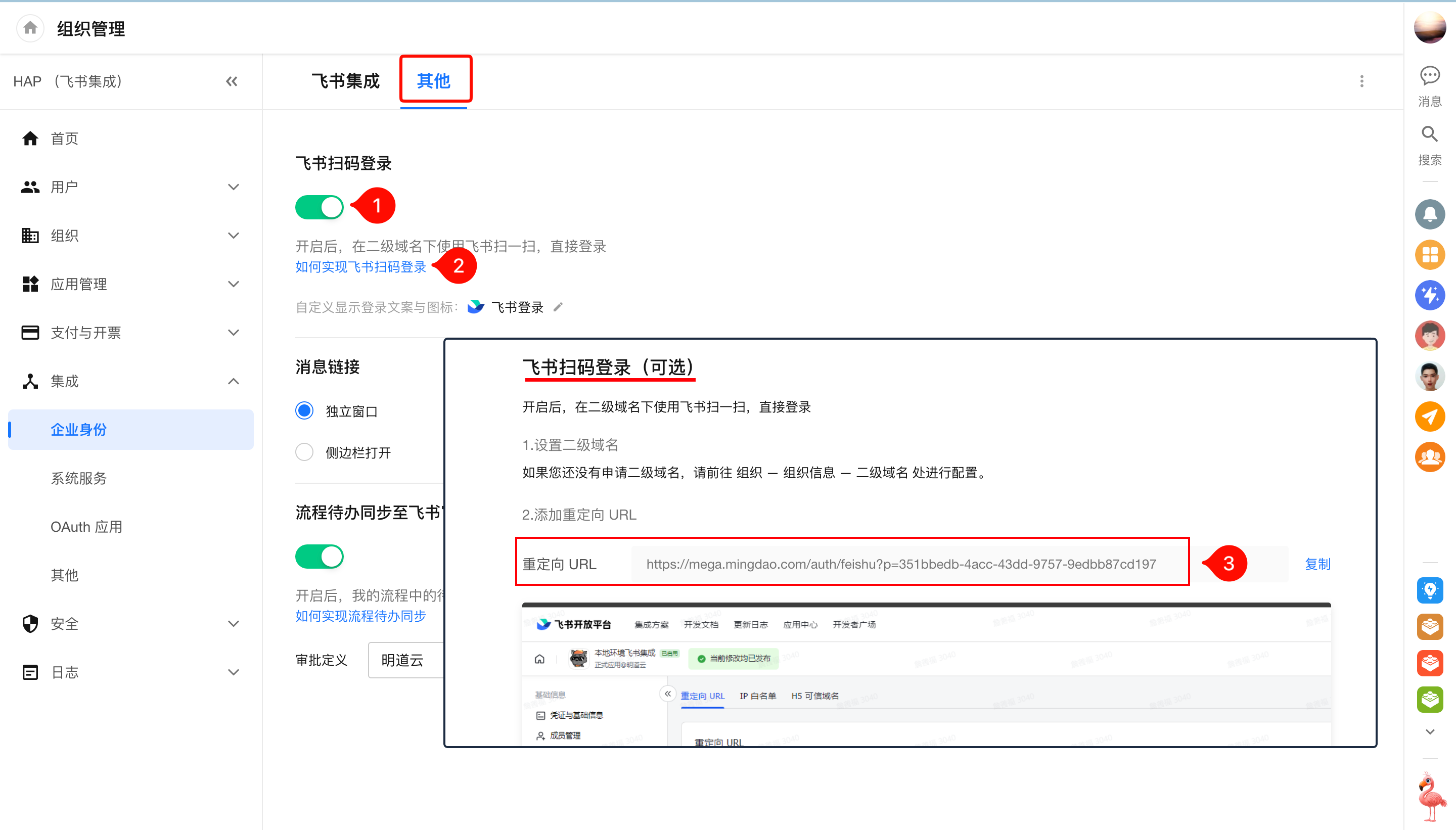Viewport: 1456px width, 830px height.
Task: Click the 飞书 logo next to 飞书登录
Action: pos(475,307)
